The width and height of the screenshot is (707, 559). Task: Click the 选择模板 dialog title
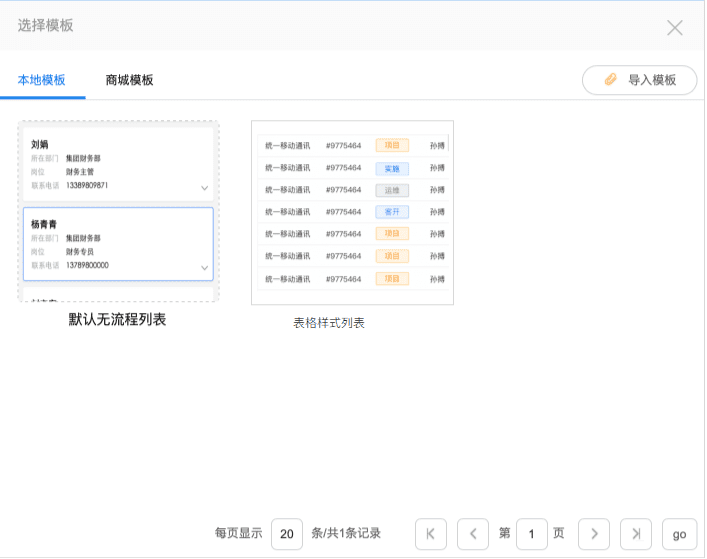(46, 25)
